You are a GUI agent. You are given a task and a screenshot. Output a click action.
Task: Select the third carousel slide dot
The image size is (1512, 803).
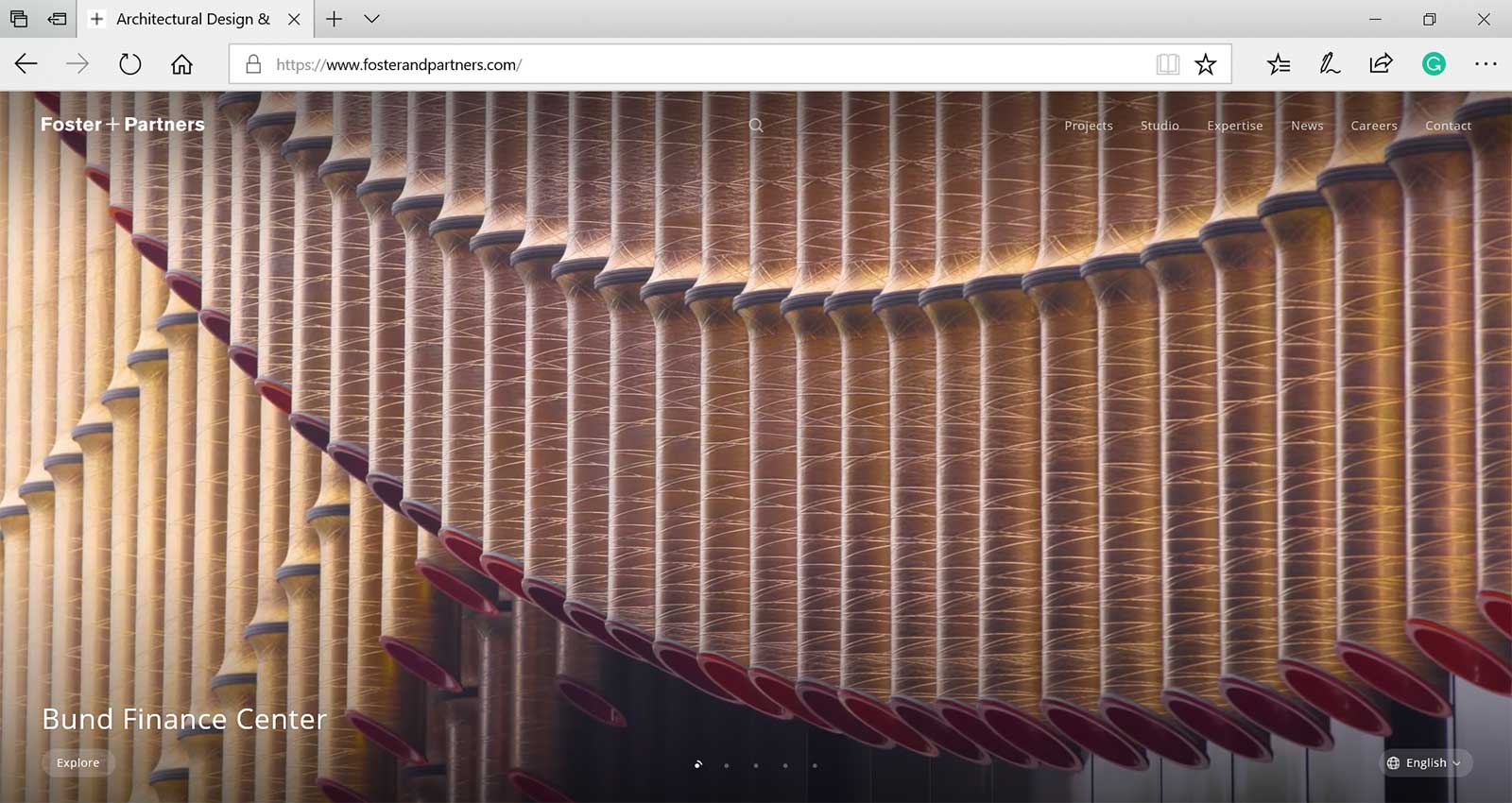pos(756,765)
